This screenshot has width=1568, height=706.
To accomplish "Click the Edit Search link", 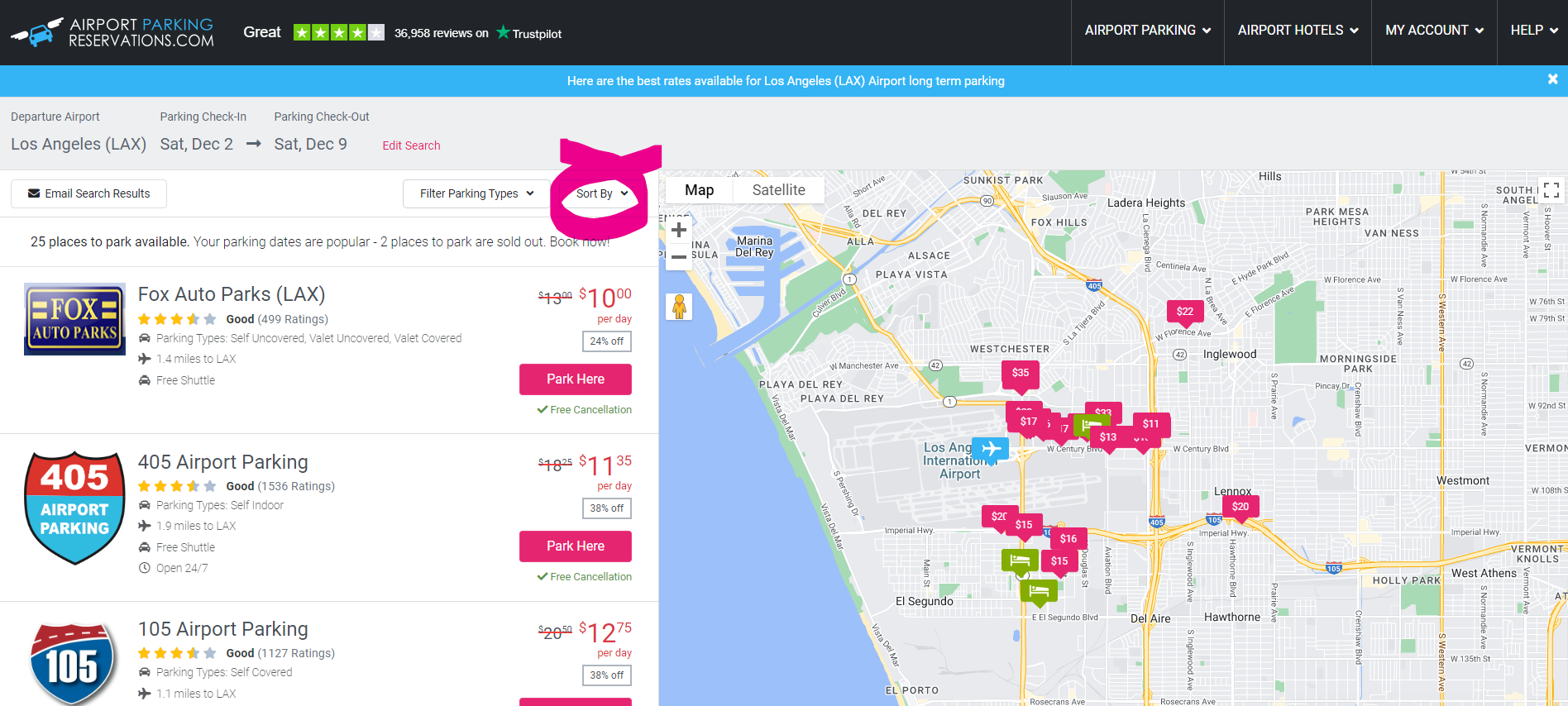I will click(411, 145).
